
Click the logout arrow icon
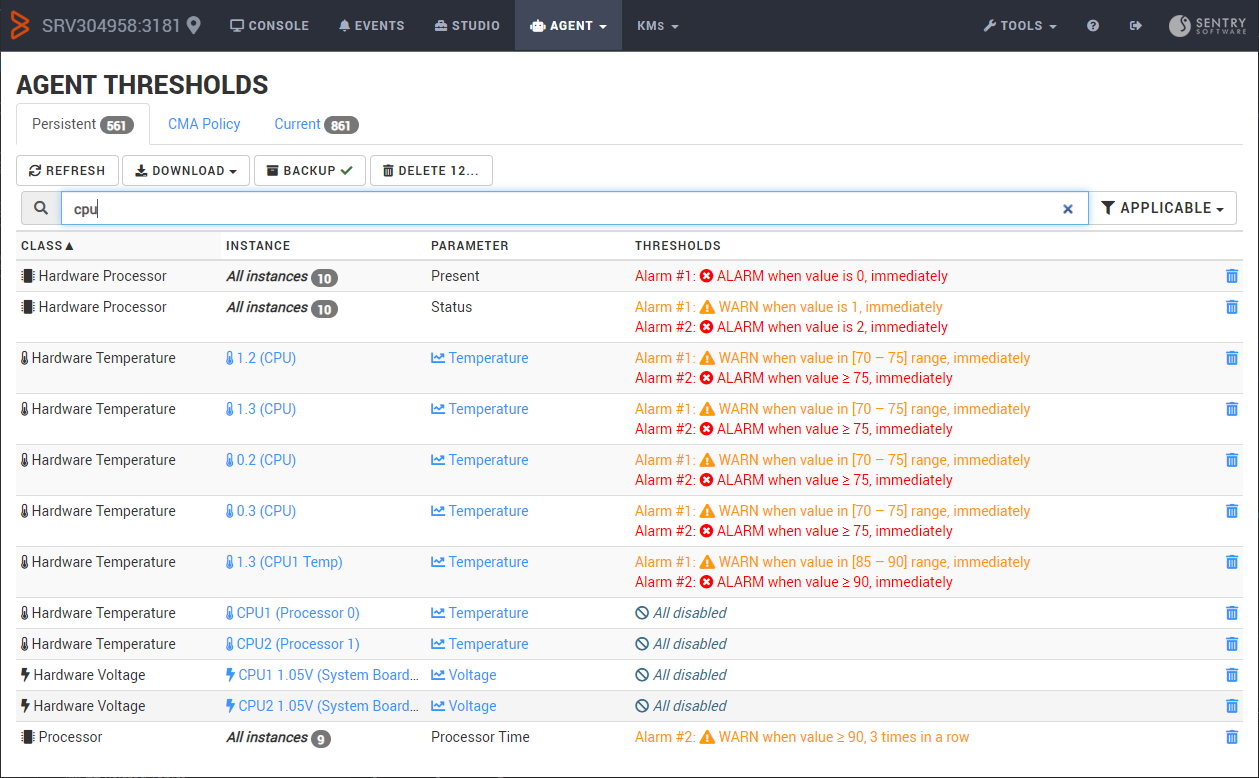(1135, 25)
